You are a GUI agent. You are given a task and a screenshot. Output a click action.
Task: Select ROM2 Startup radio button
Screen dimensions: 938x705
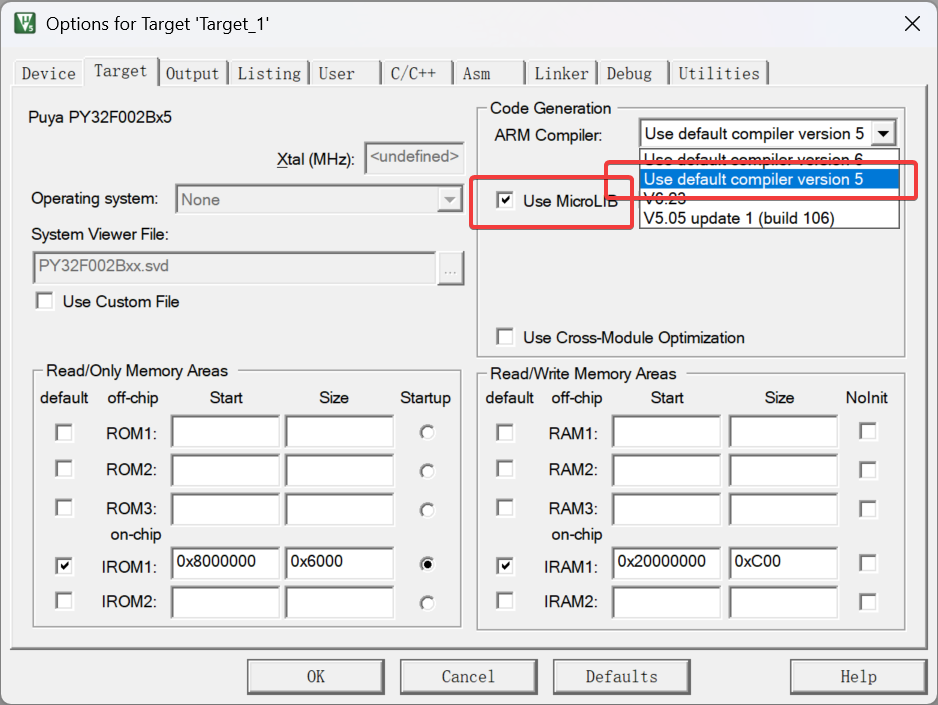click(427, 471)
